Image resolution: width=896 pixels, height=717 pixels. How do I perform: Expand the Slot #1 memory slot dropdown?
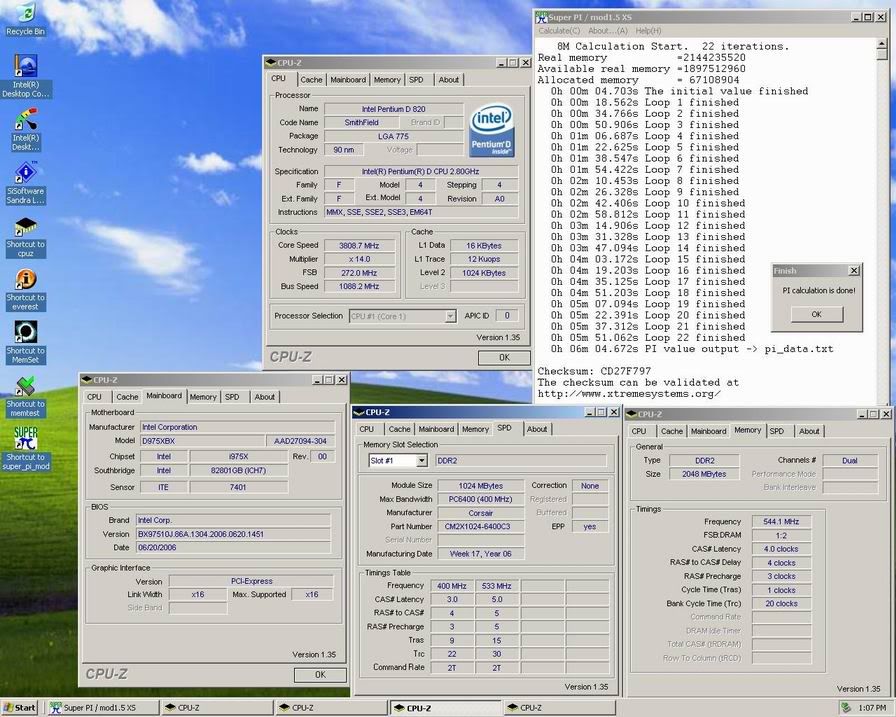pyautogui.click(x=421, y=461)
